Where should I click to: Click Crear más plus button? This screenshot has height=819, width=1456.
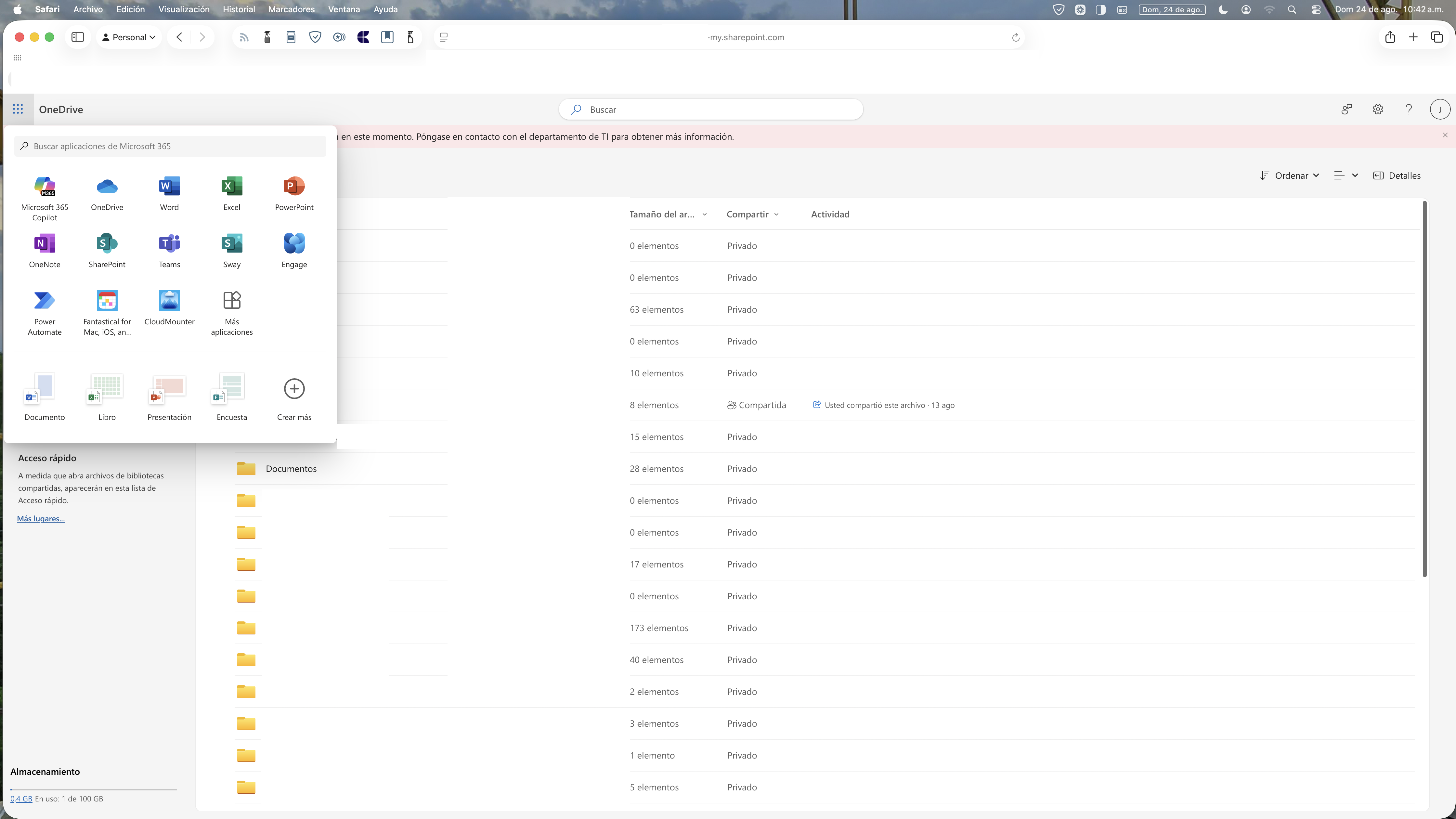tap(294, 389)
